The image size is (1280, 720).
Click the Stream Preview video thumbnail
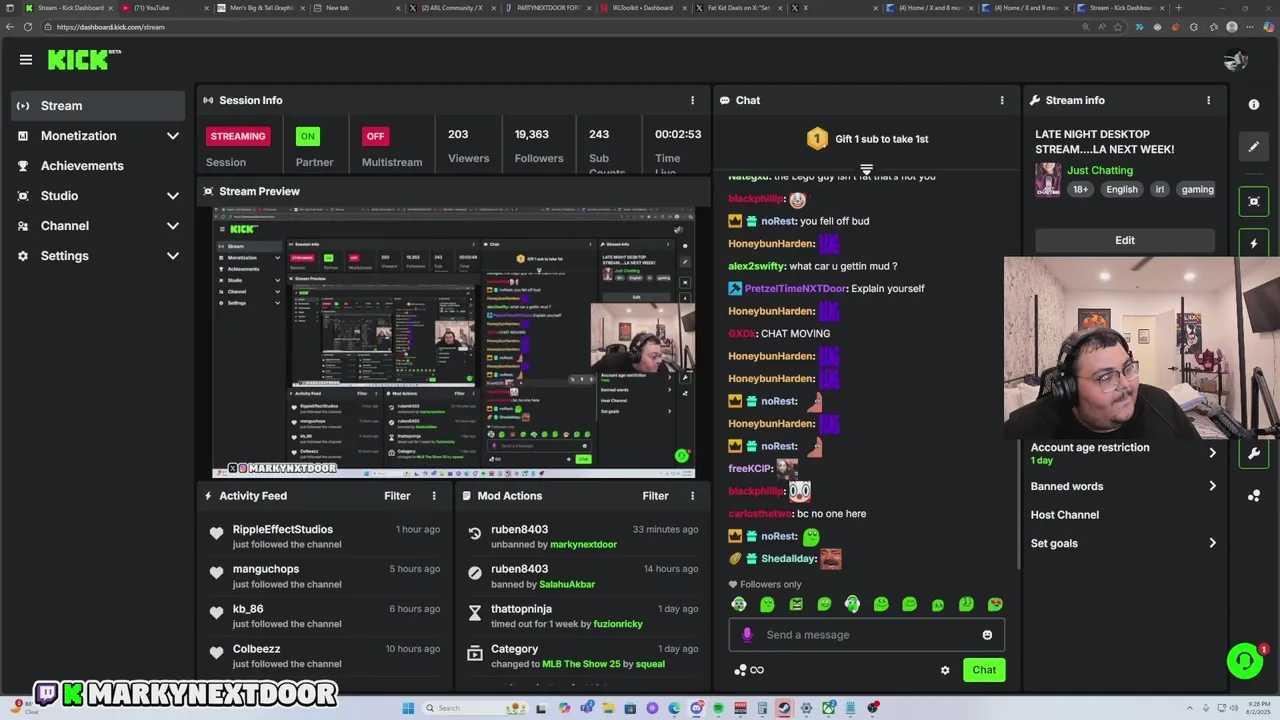(454, 343)
